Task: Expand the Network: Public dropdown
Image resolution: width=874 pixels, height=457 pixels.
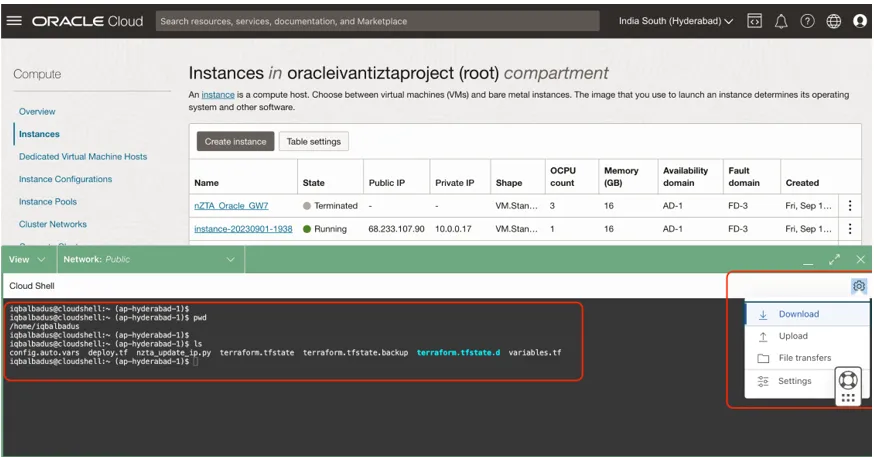Action: pos(149,259)
